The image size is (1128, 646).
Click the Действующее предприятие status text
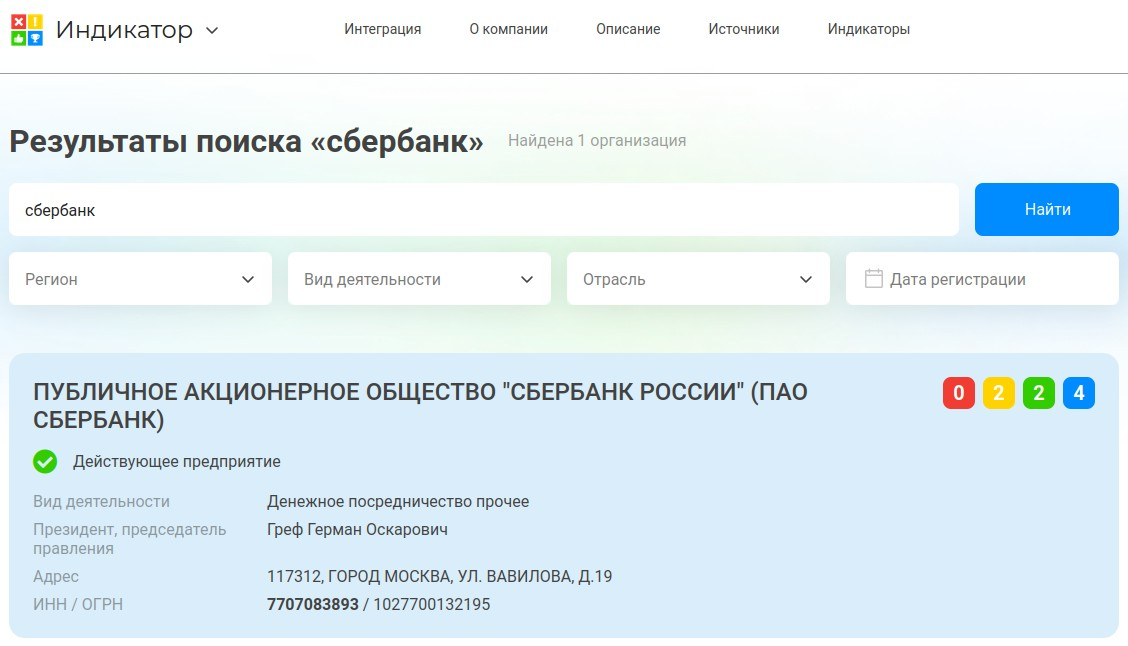[x=177, y=462]
